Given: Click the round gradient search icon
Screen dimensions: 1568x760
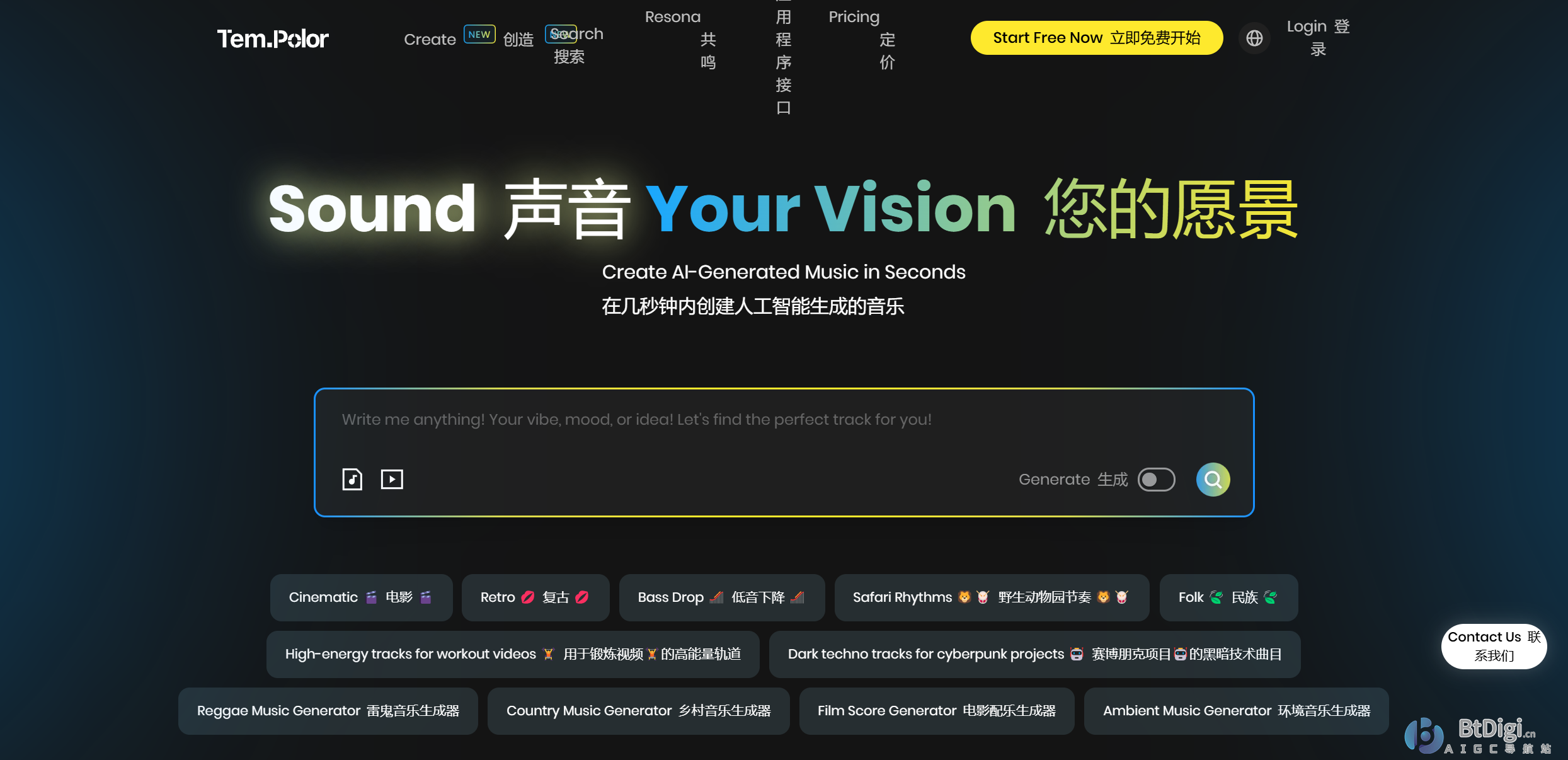Looking at the screenshot, I should coord(1213,480).
